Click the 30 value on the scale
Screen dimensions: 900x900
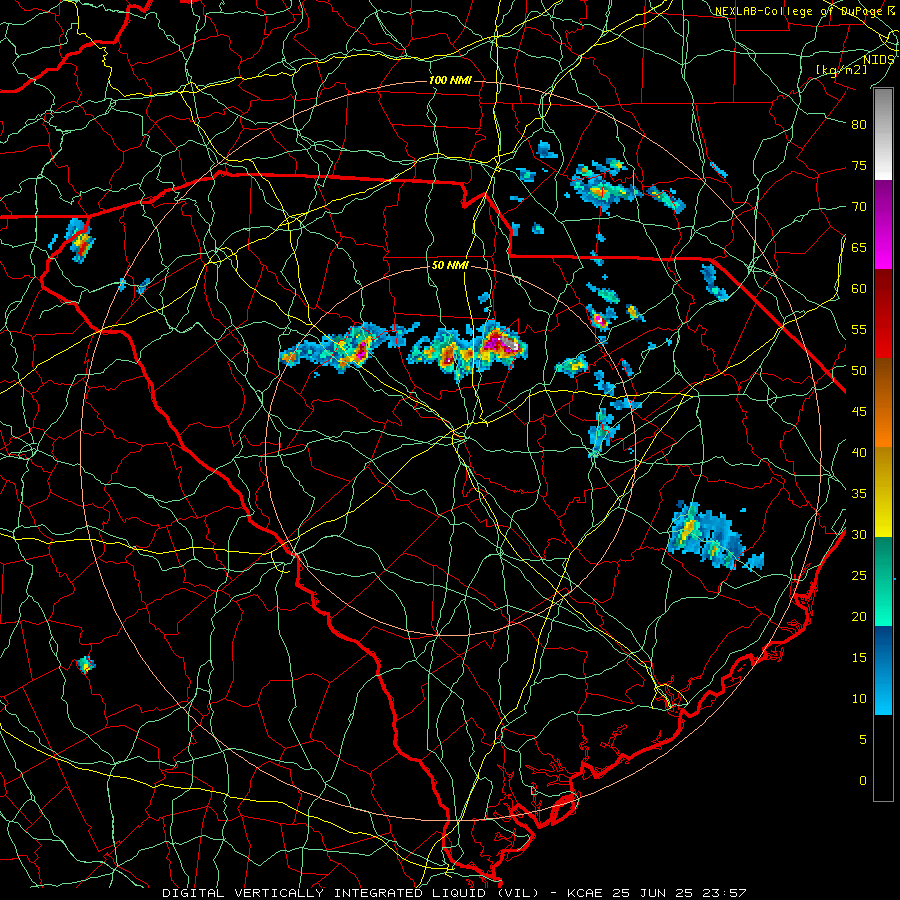click(x=859, y=535)
